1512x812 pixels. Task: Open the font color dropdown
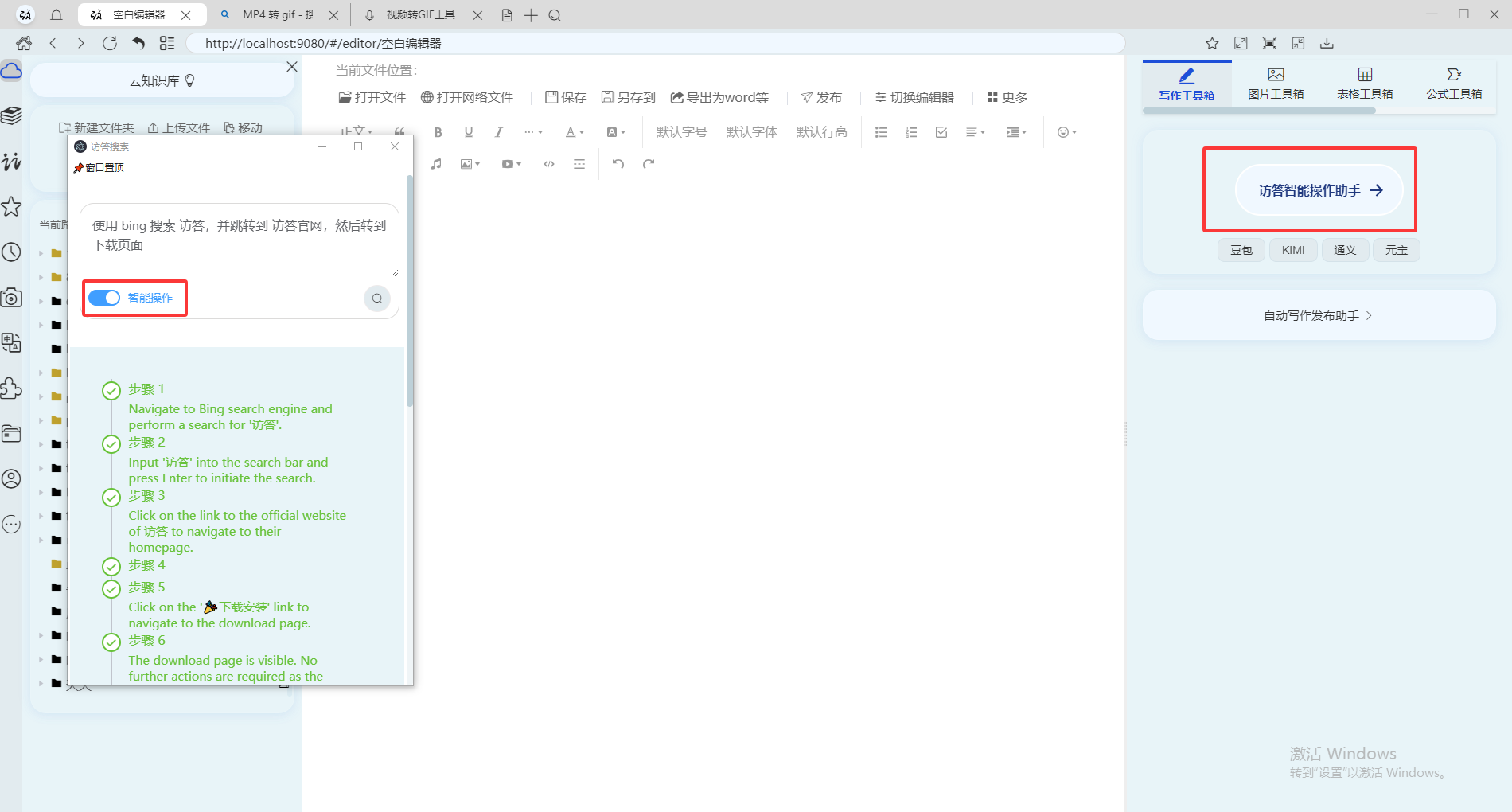[575, 132]
